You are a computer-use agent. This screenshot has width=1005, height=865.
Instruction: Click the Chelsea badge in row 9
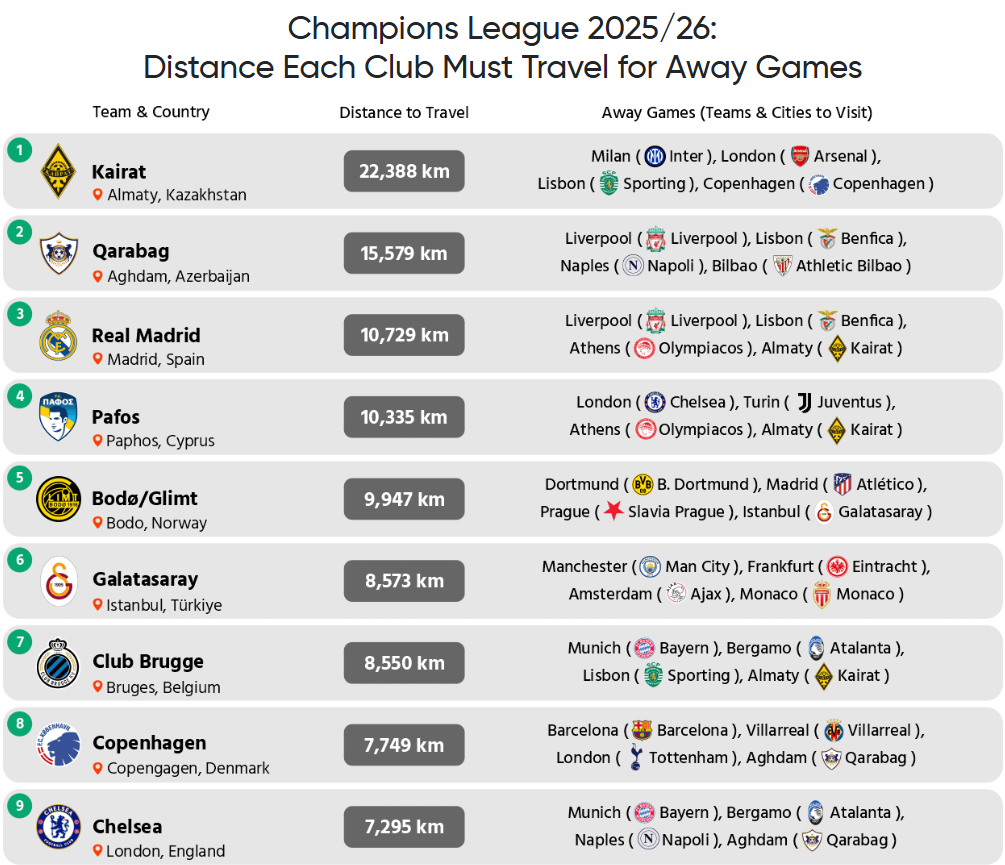tap(58, 827)
